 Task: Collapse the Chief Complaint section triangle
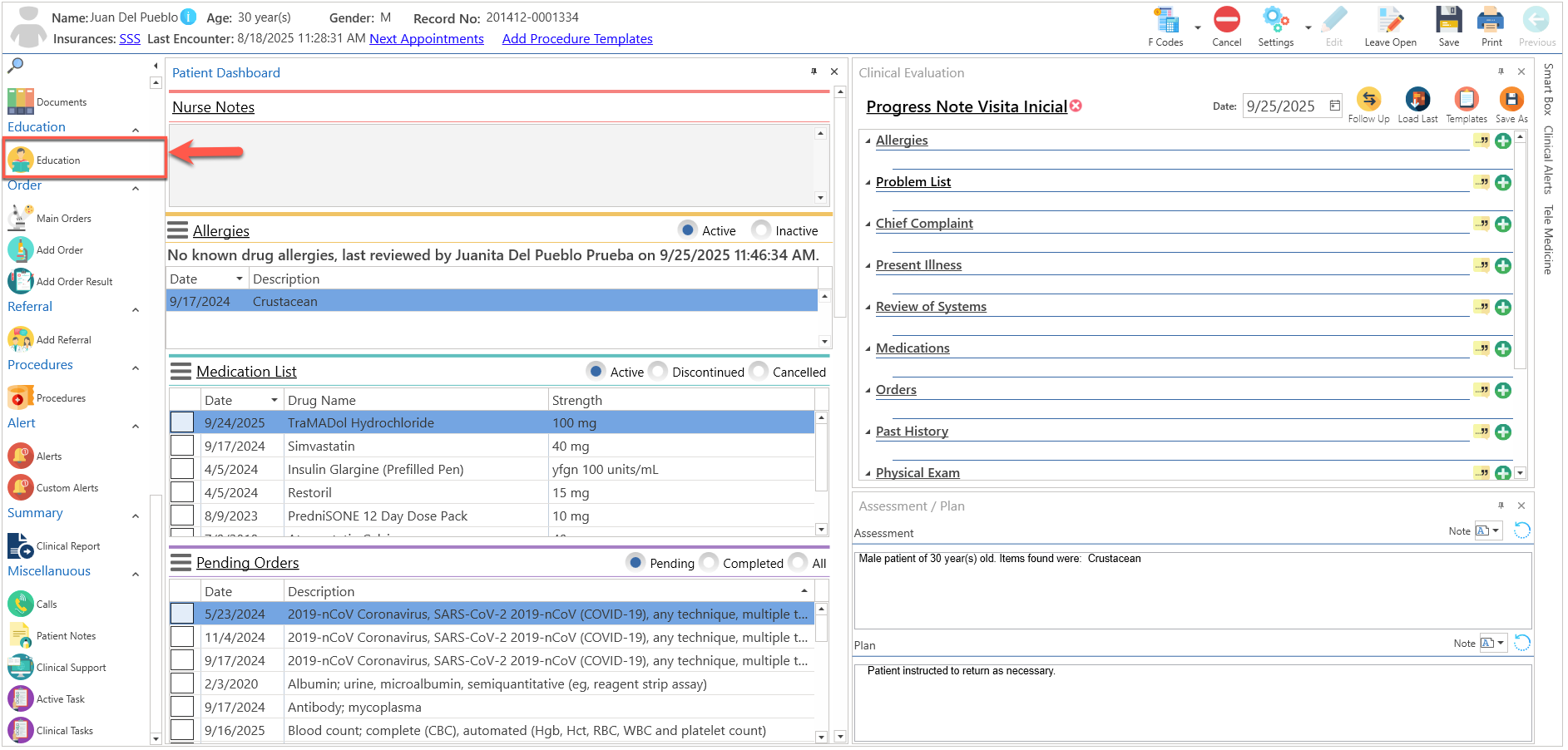[868, 224]
